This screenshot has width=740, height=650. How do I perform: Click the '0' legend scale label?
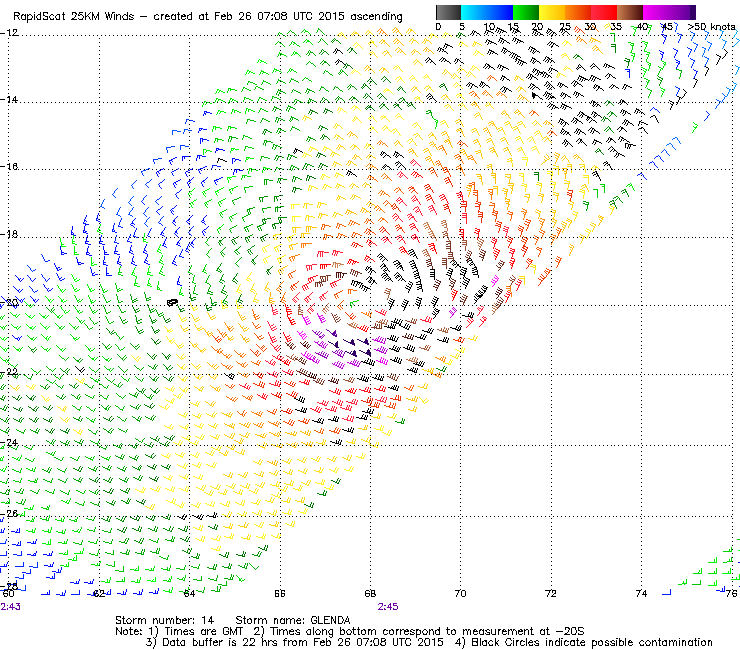[x=438, y=26]
